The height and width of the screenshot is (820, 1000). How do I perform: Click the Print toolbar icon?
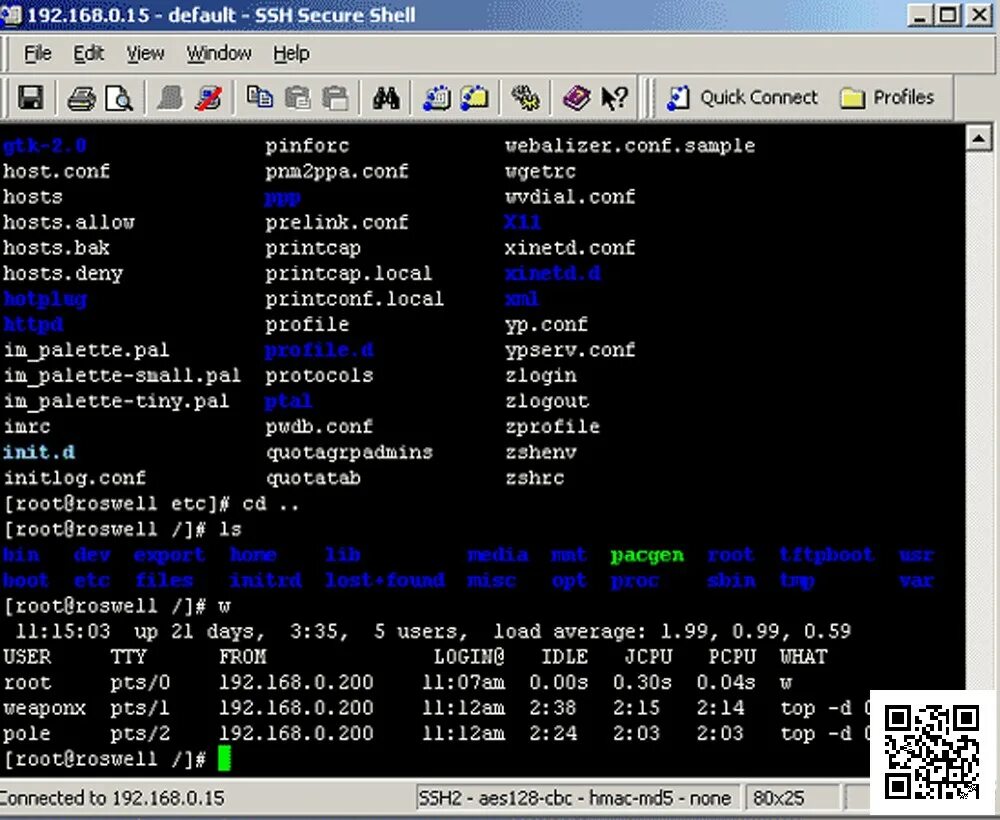click(x=81, y=98)
